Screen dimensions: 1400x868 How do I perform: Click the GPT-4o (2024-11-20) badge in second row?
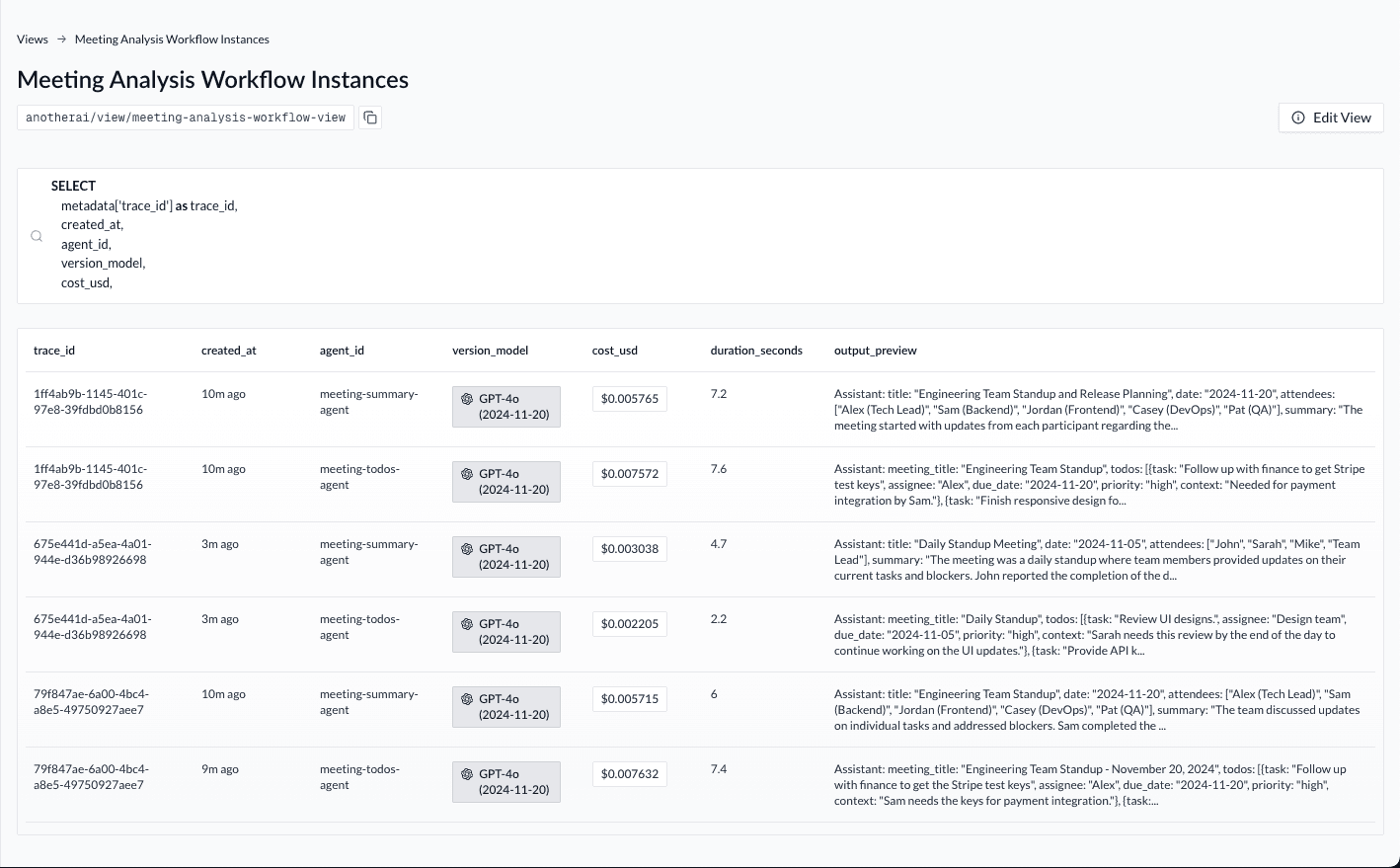[506, 482]
